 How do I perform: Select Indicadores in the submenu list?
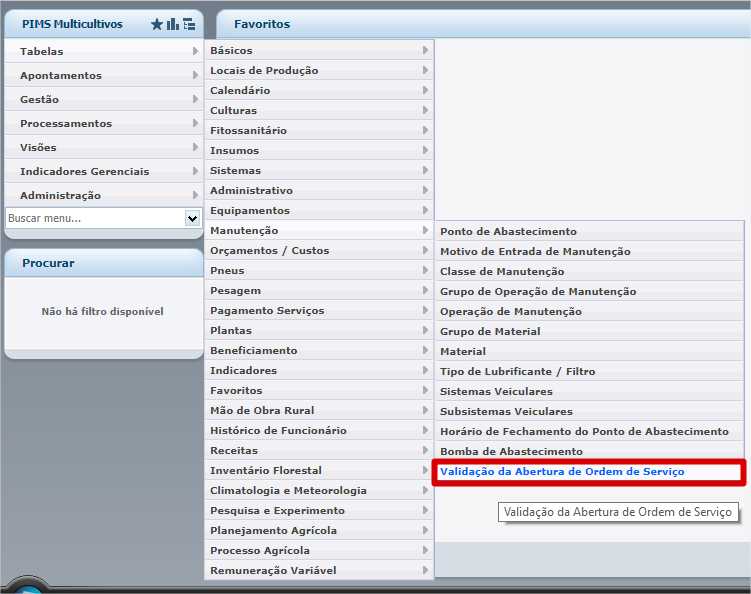click(319, 370)
